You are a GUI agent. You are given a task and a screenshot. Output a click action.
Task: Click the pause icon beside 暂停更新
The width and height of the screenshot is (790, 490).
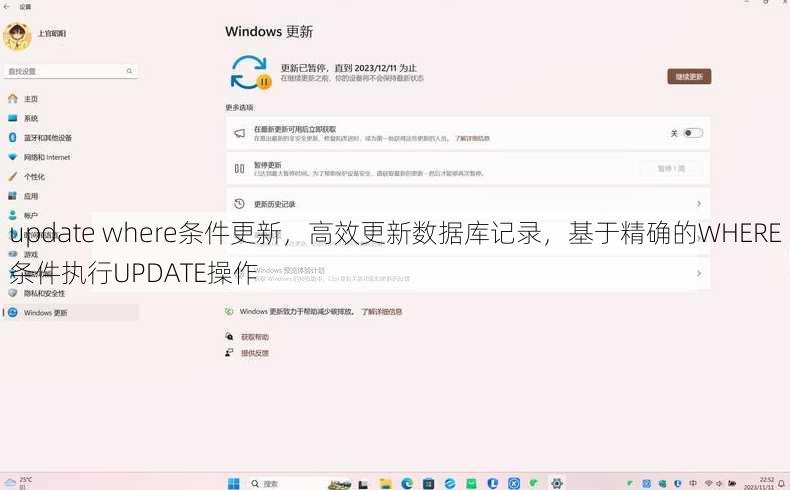click(239, 168)
